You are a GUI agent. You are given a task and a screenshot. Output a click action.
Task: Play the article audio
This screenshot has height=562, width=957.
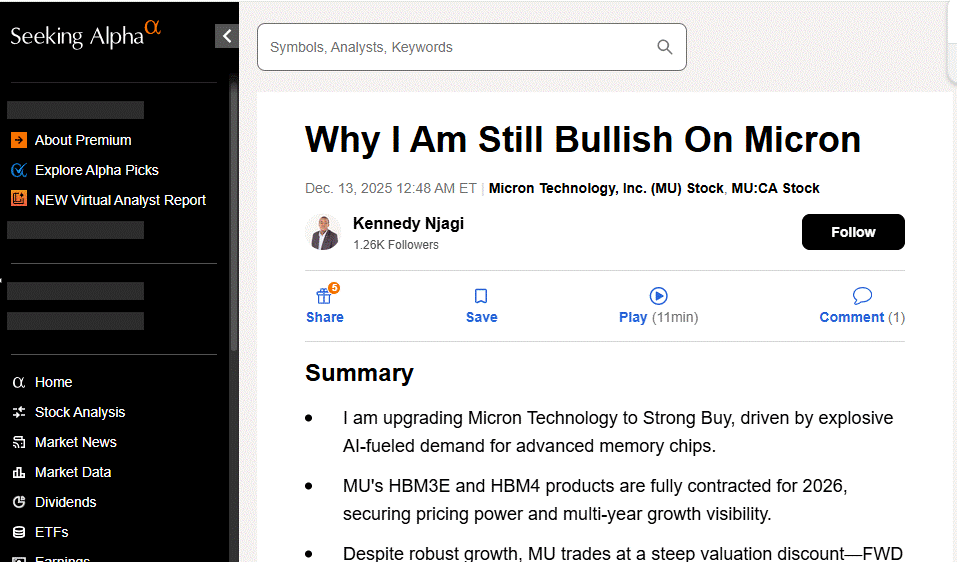point(658,296)
